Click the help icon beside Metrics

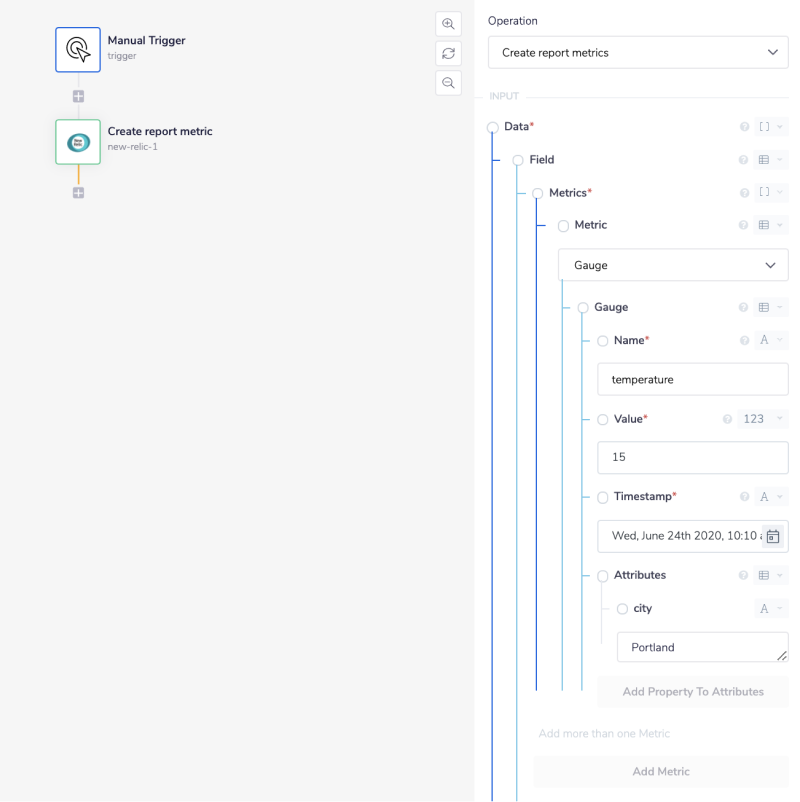point(743,192)
